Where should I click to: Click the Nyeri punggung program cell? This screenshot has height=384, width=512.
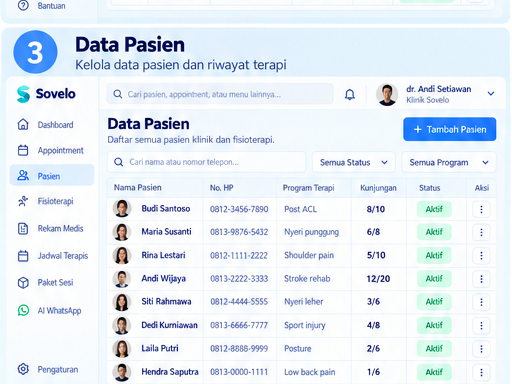point(311,232)
